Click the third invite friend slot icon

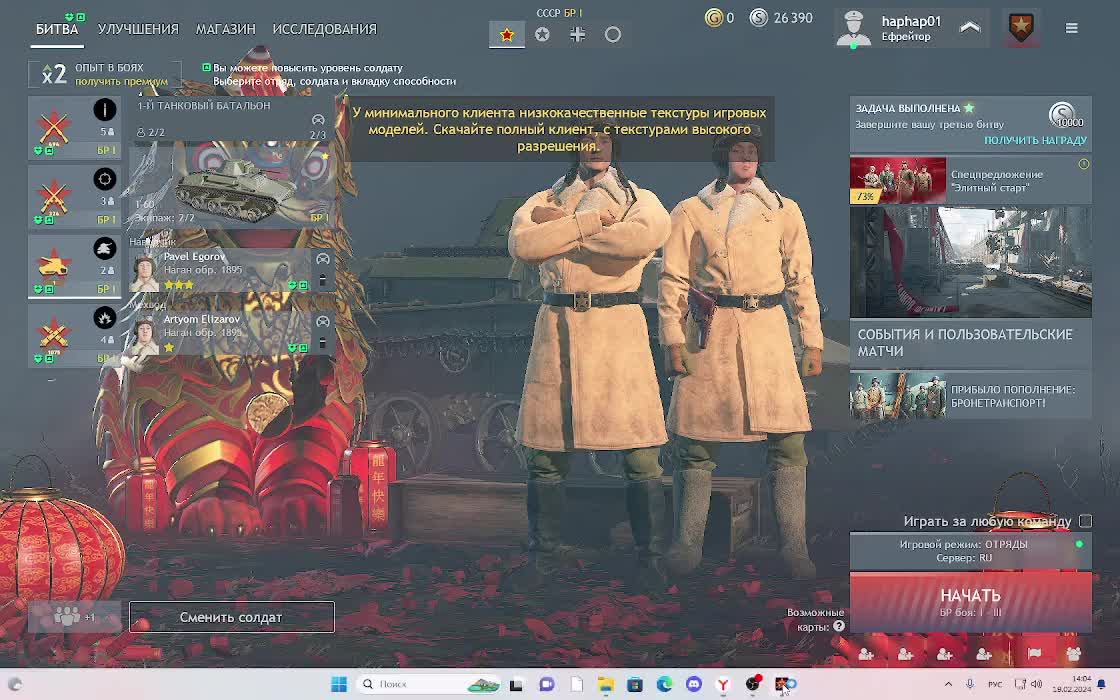[944, 654]
